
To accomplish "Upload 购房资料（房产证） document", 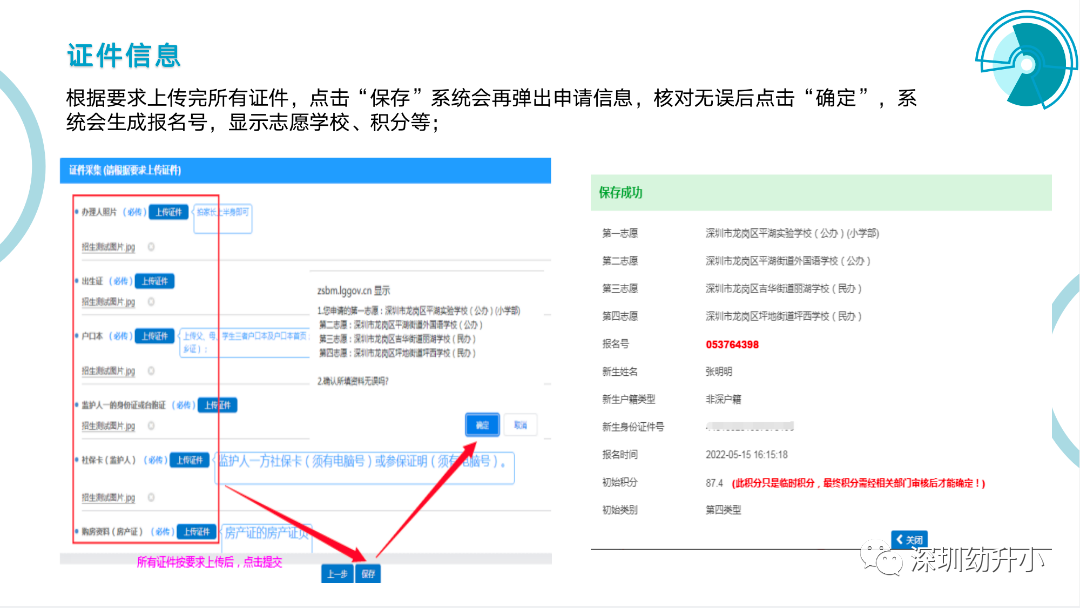I will 196,532.
